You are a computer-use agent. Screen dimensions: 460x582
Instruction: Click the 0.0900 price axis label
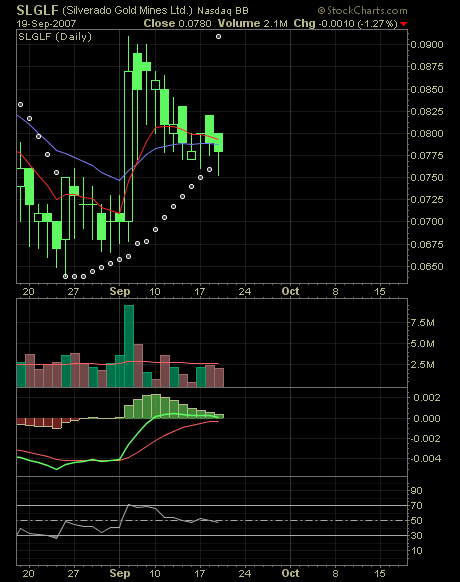(x=427, y=45)
